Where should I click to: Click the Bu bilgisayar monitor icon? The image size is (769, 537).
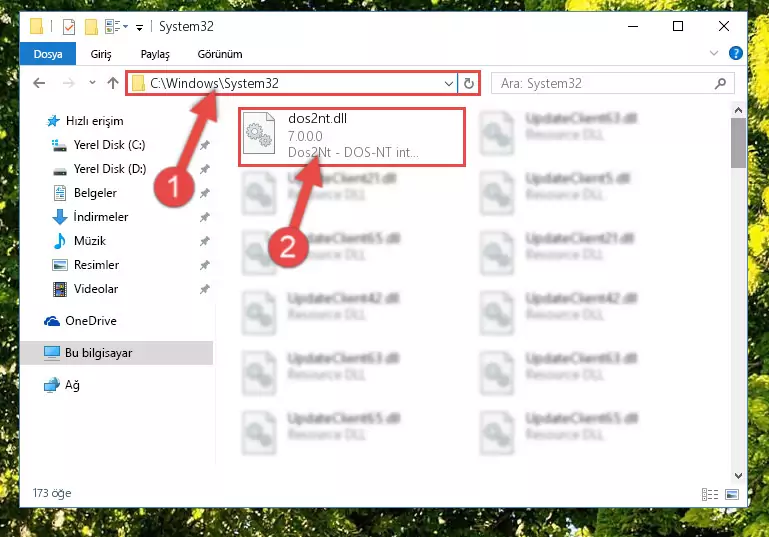click(51, 353)
